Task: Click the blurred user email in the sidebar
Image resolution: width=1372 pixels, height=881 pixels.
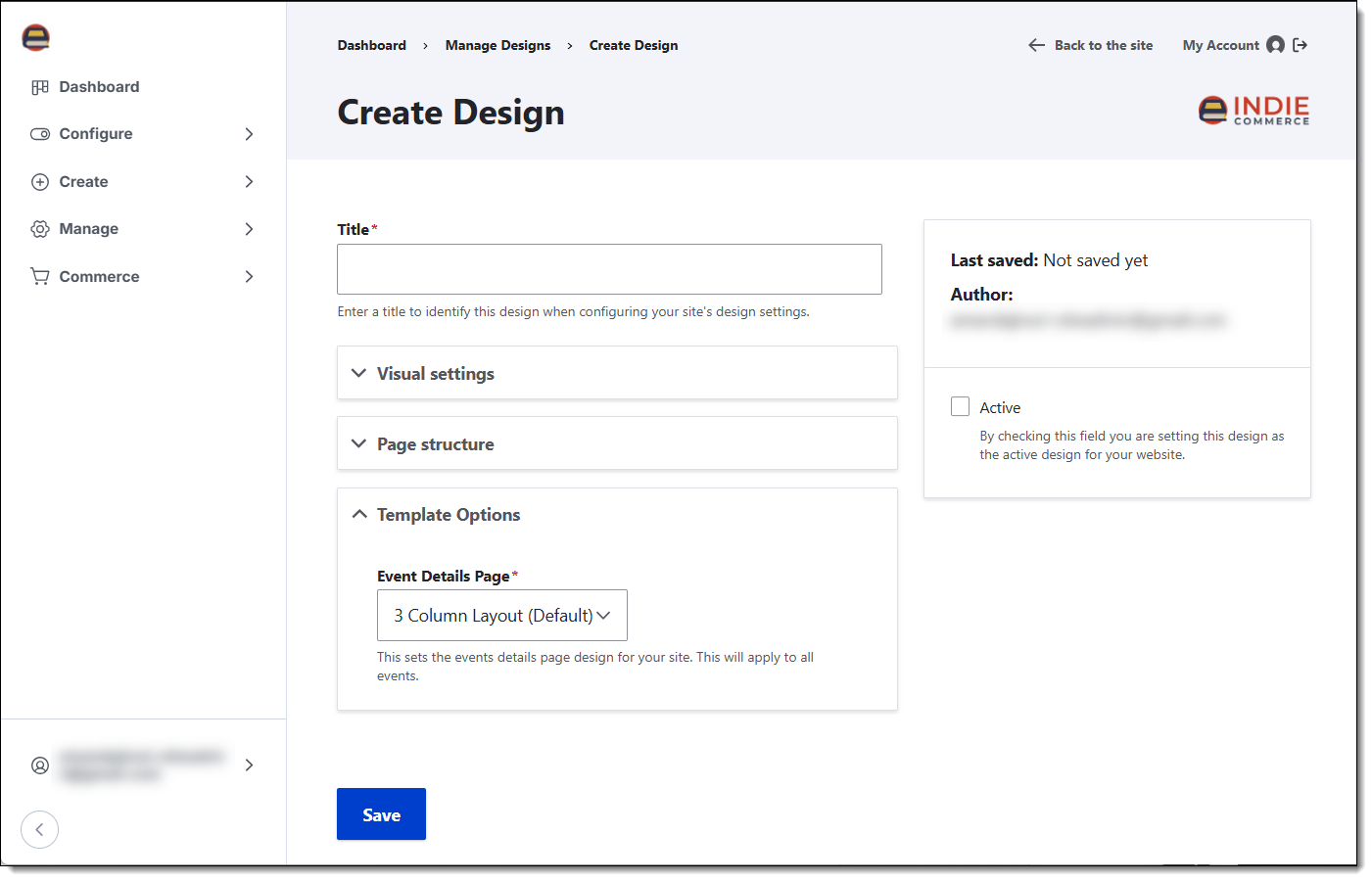Action: pos(140,765)
